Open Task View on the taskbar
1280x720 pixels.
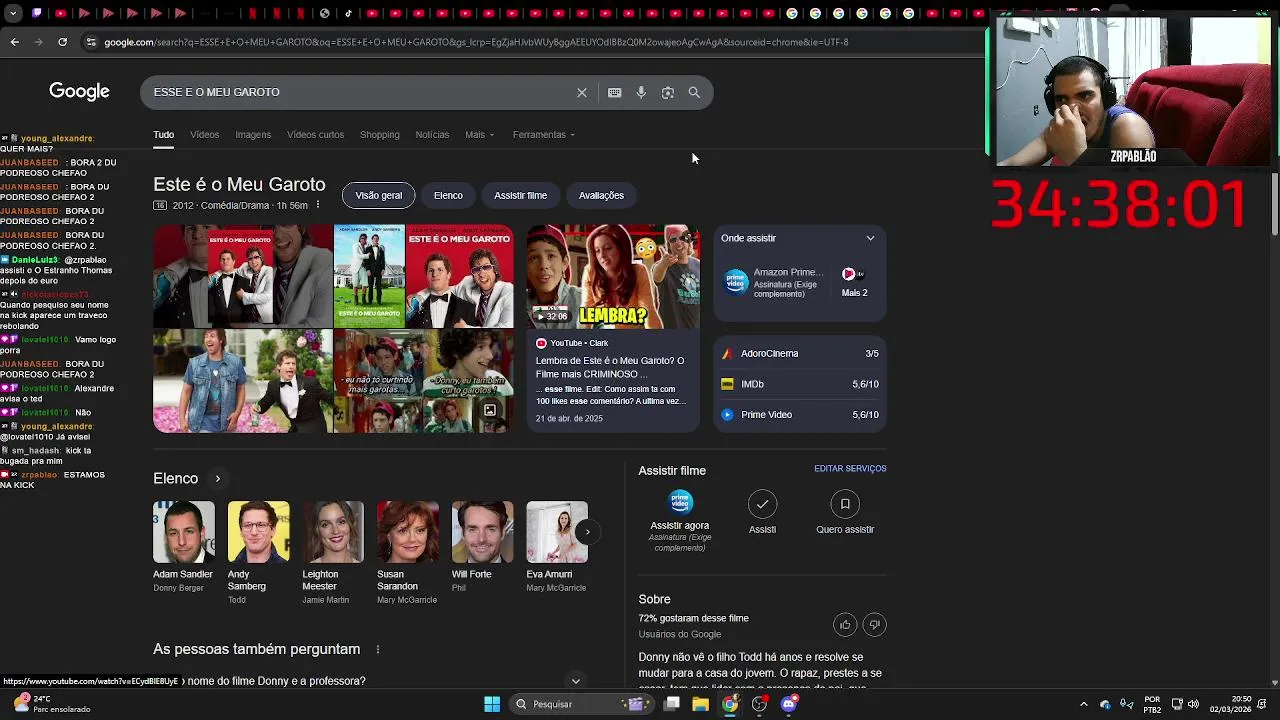pos(672,704)
